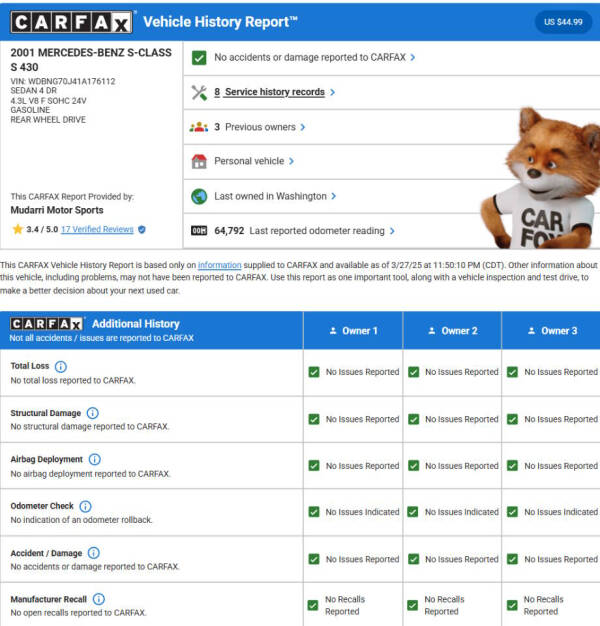Screen dimensions: 600x626
Task: Click the '4.3L V8 F SOHC 24V' engine spec
Action: point(48,101)
